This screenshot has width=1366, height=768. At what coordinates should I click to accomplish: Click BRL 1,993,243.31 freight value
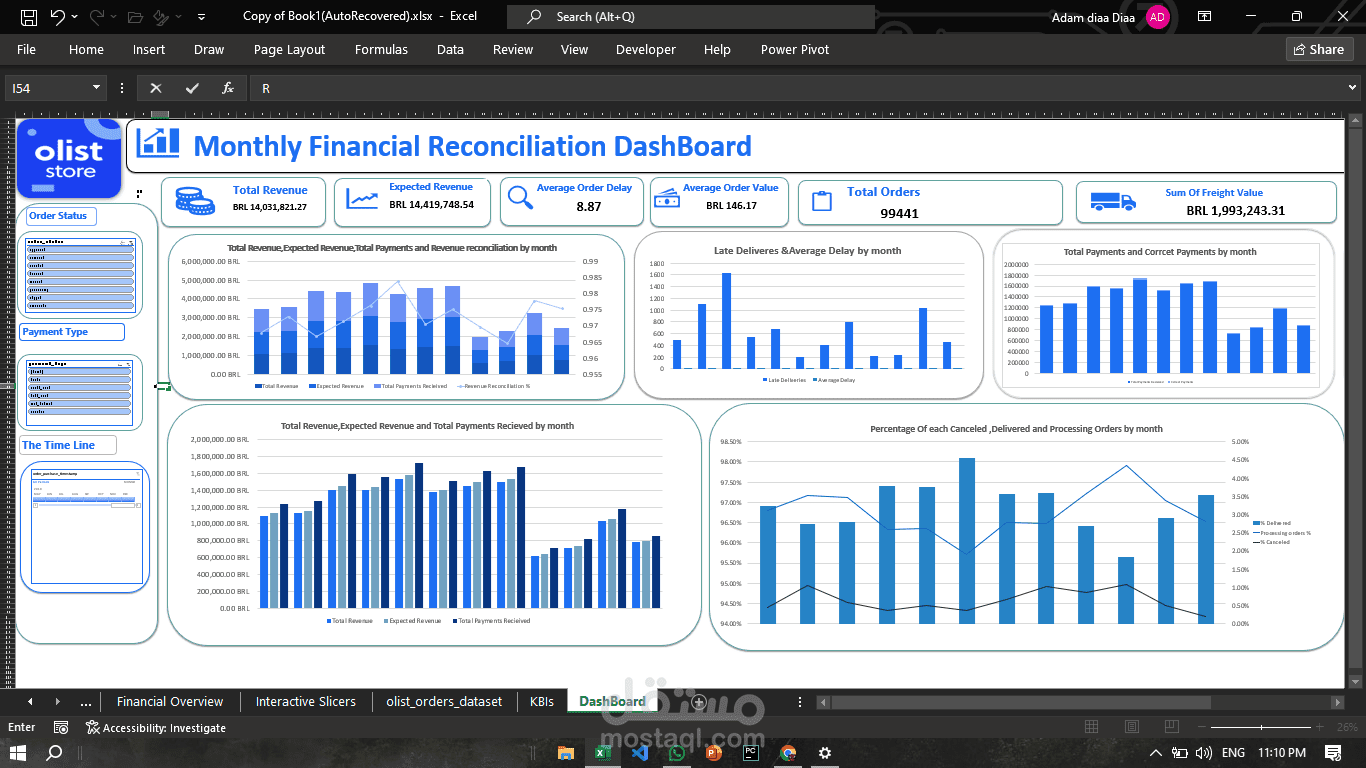pos(1236,211)
